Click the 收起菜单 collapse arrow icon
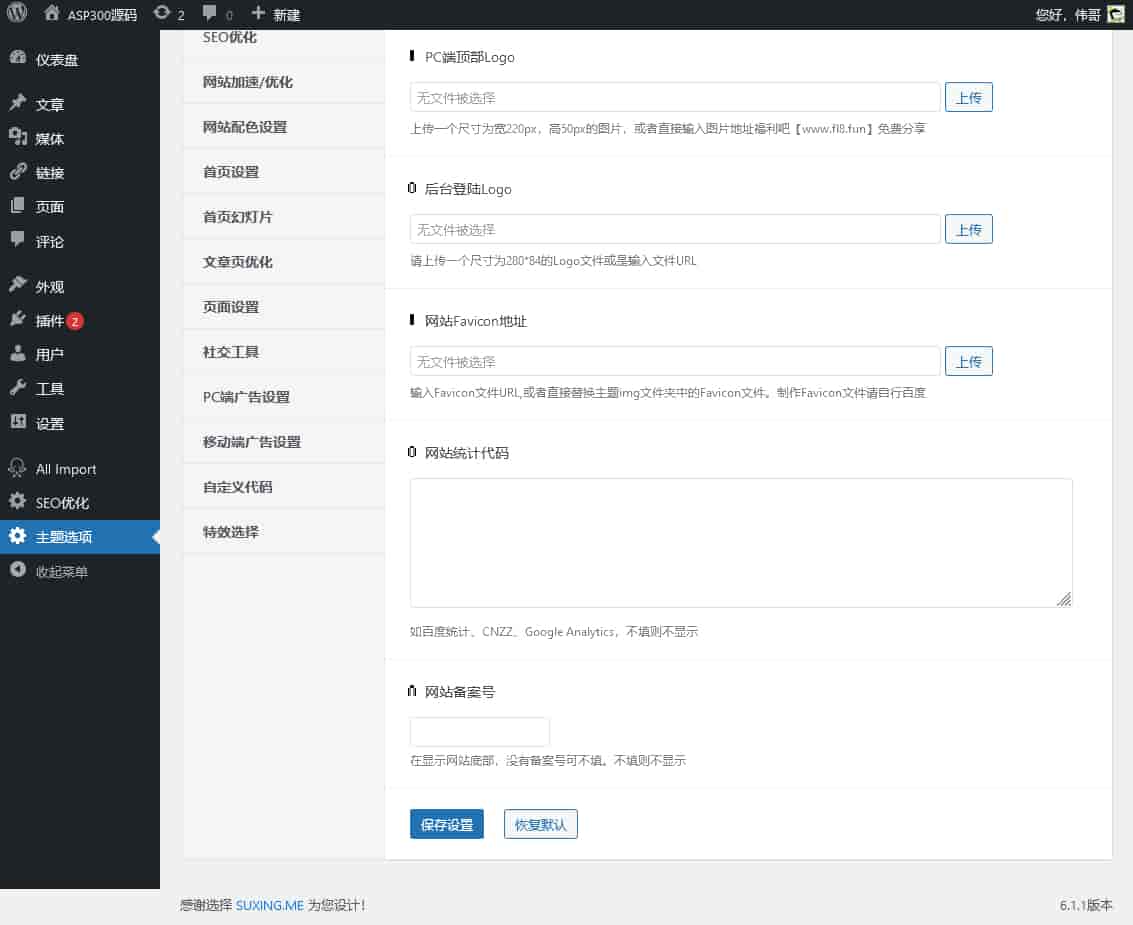 [18, 569]
